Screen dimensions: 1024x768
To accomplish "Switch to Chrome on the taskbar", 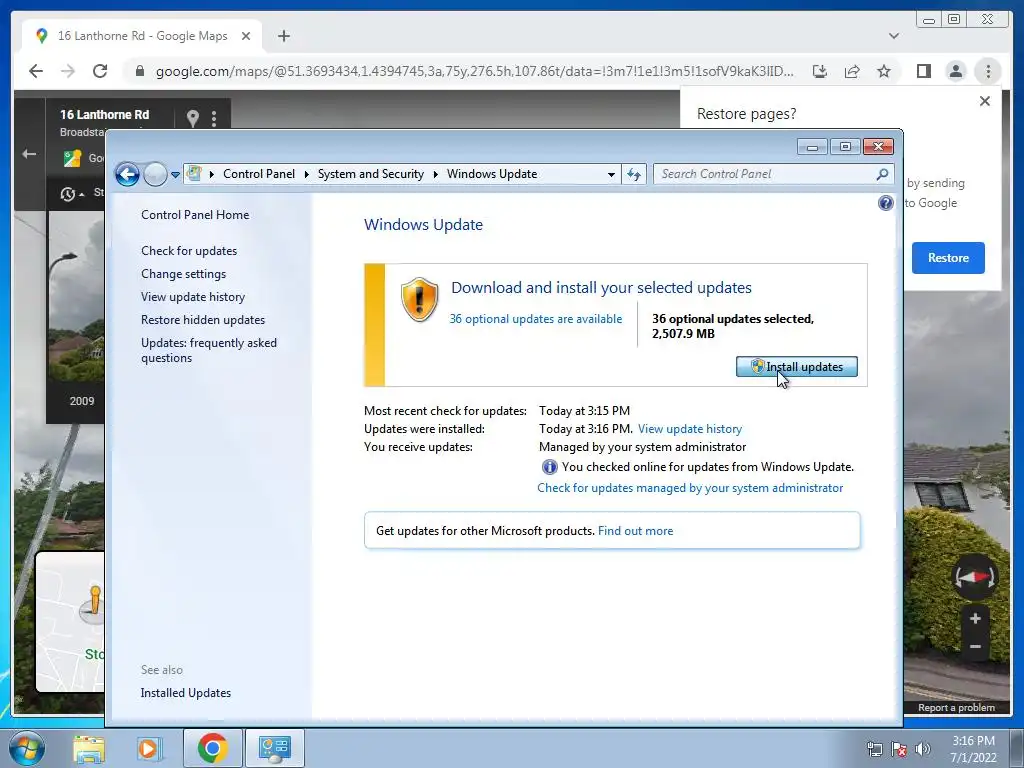I will click(212, 748).
